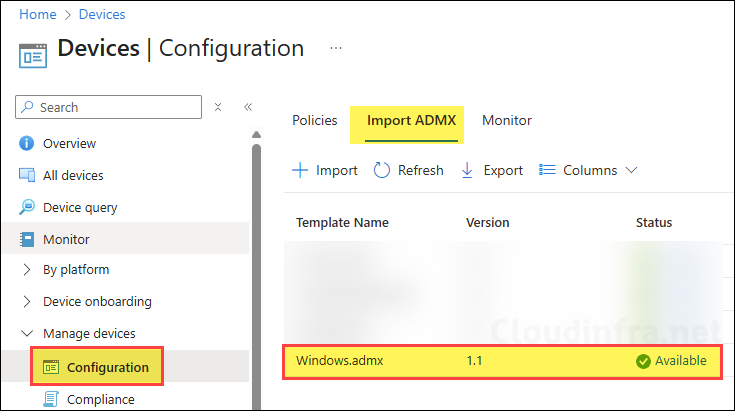Screen dimensions: 735x411
Task: Switch to the Policies tab
Action: [314, 121]
